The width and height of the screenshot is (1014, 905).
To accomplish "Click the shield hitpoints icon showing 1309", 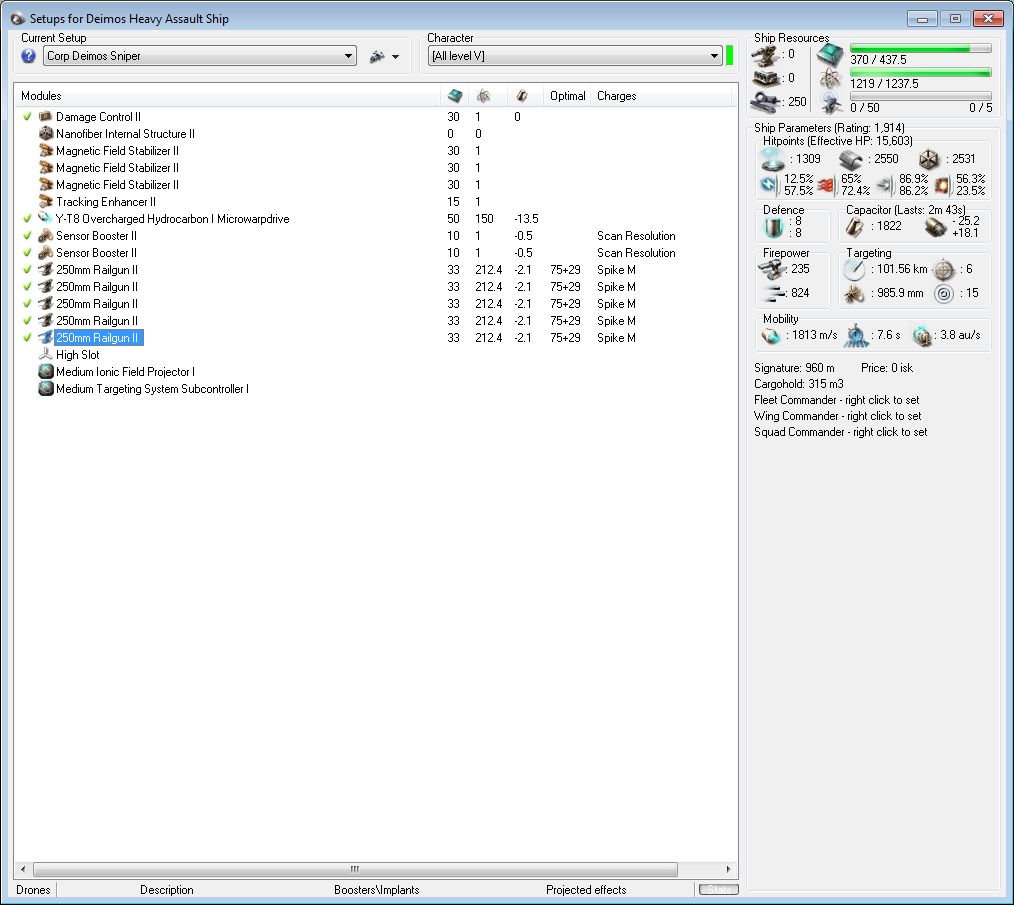I will (x=773, y=158).
